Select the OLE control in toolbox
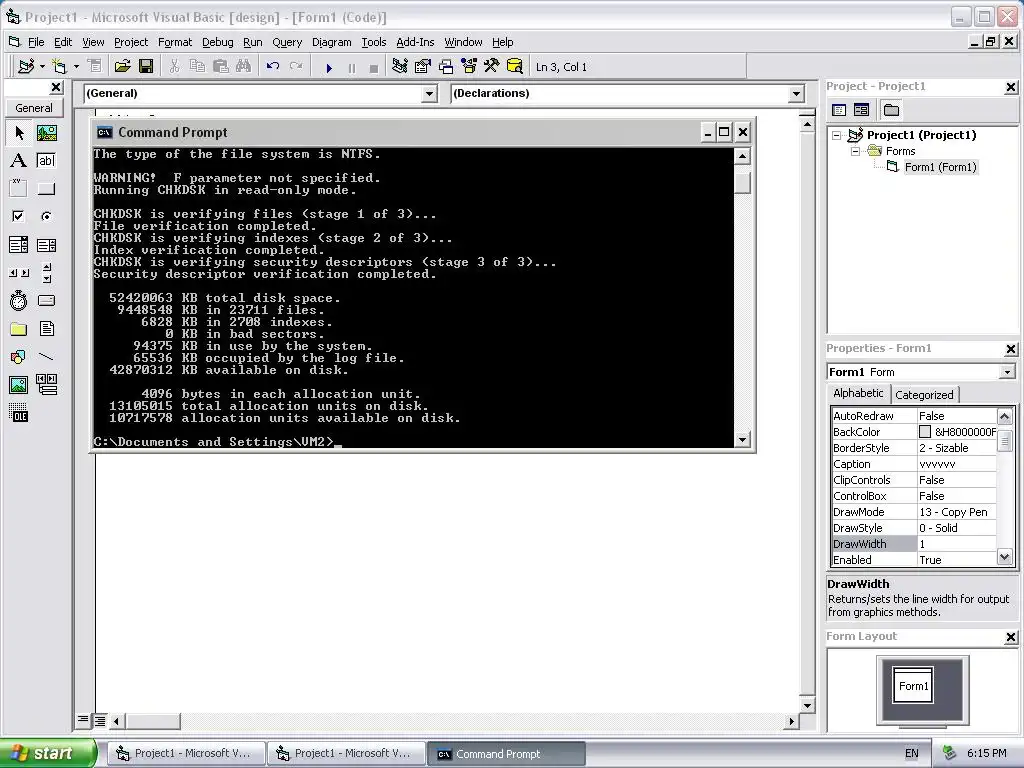Image resolution: width=1024 pixels, height=768 pixels. tap(19, 413)
